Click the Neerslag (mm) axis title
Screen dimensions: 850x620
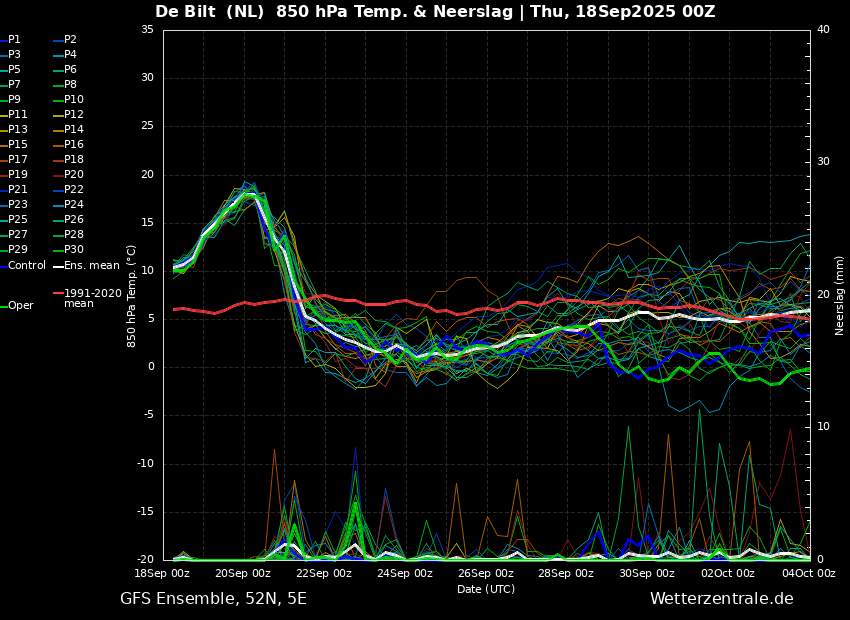click(x=839, y=296)
